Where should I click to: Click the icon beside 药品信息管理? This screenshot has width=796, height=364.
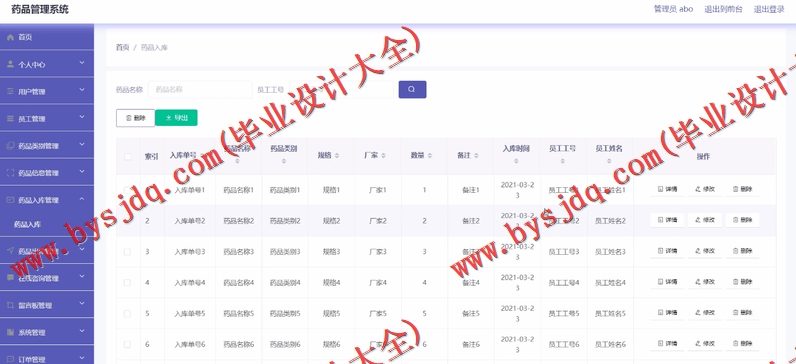(x=10, y=173)
